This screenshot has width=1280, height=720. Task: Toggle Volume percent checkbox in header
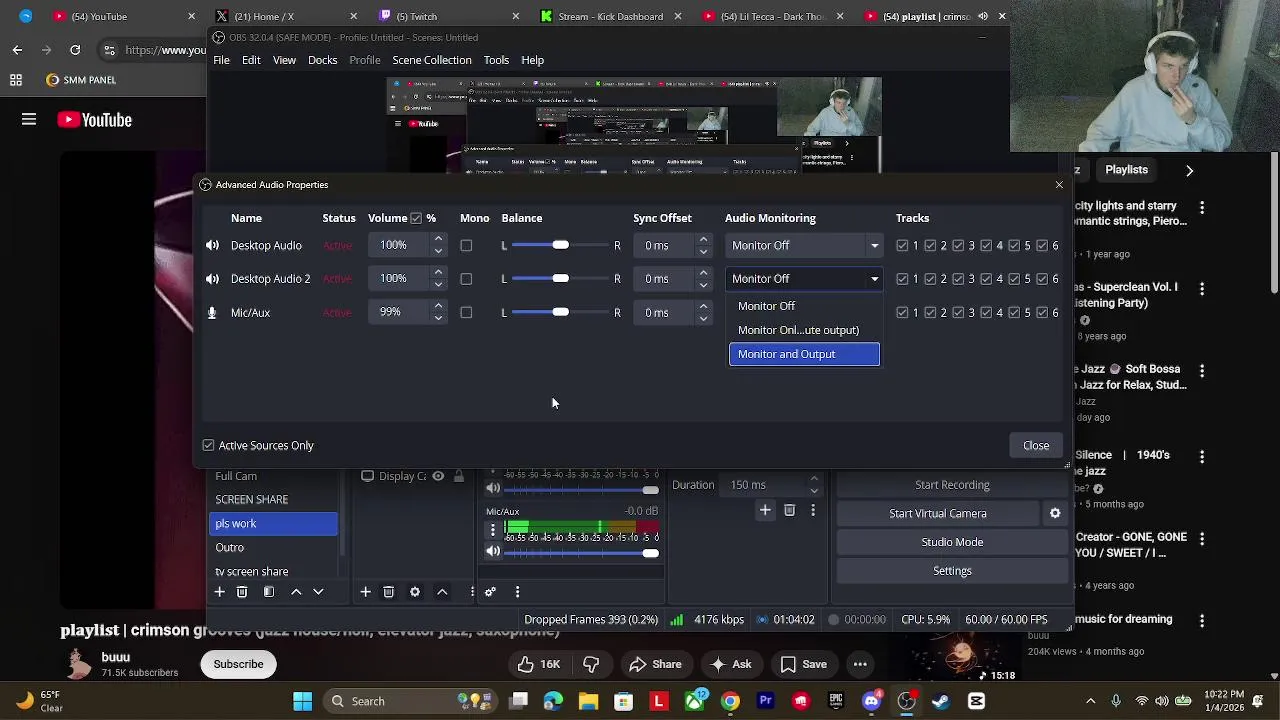(416, 218)
